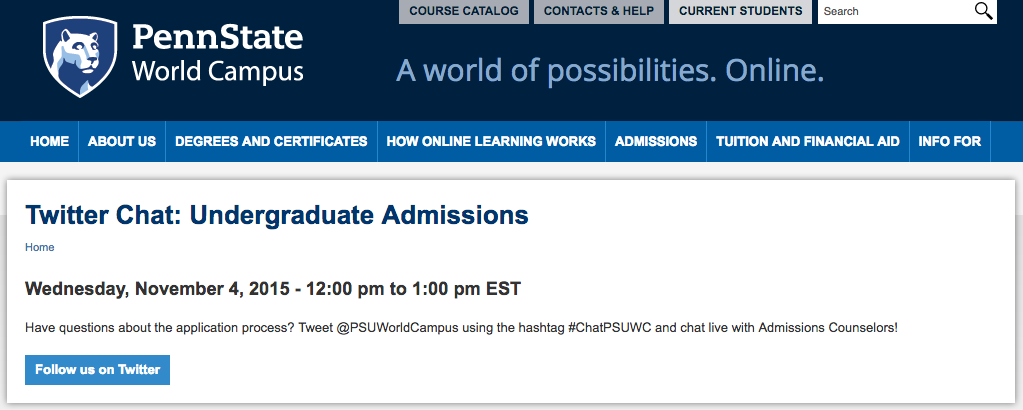Open the About Us menu

tap(122, 141)
